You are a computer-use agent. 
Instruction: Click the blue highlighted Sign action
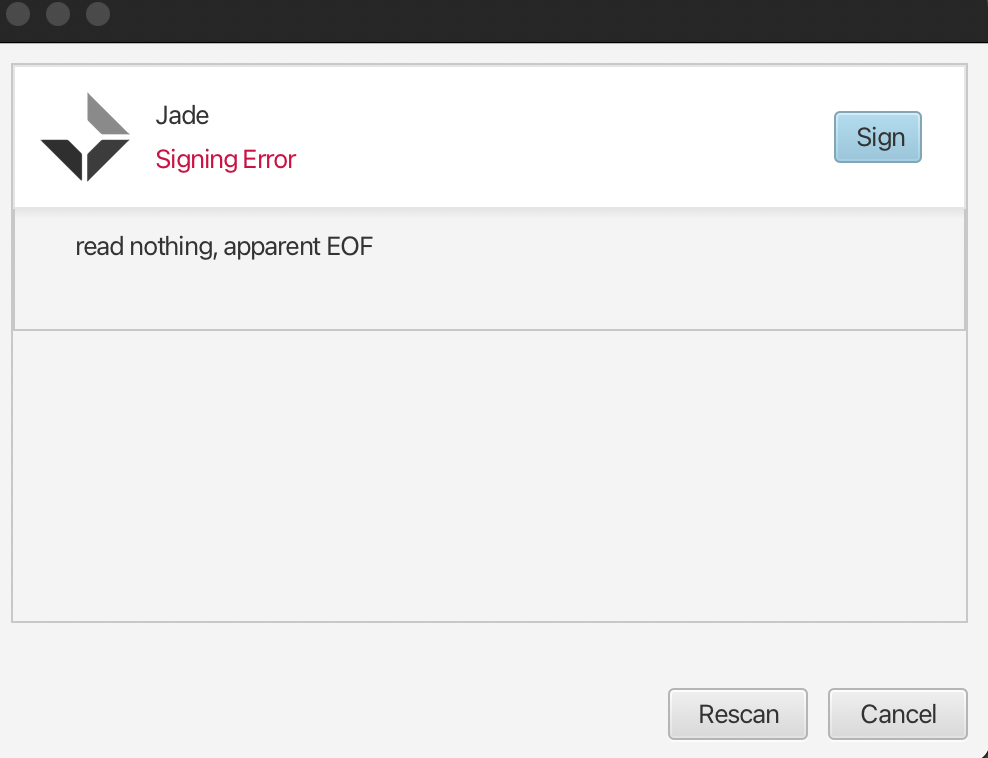[x=877, y=137]
